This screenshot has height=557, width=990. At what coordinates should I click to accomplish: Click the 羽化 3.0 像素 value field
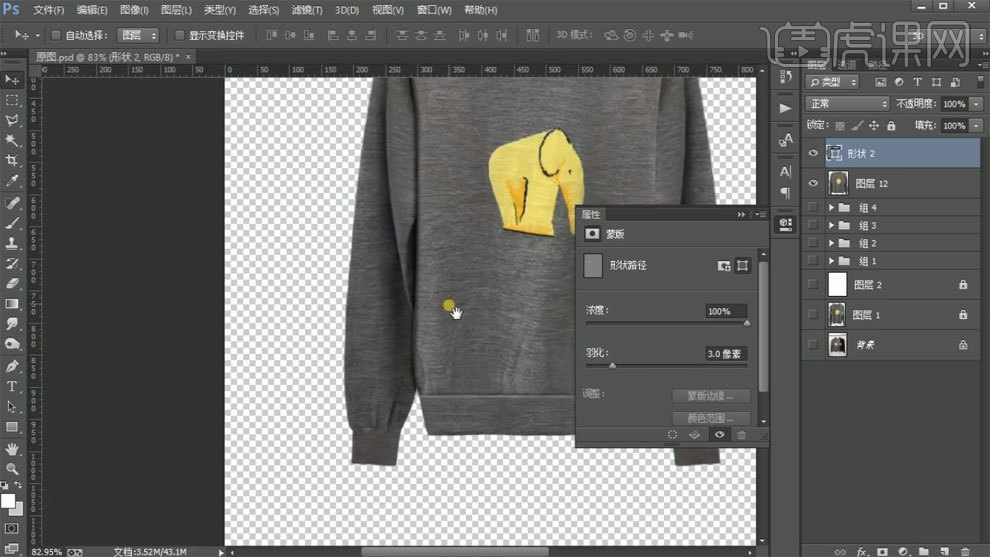coord(726,354)
